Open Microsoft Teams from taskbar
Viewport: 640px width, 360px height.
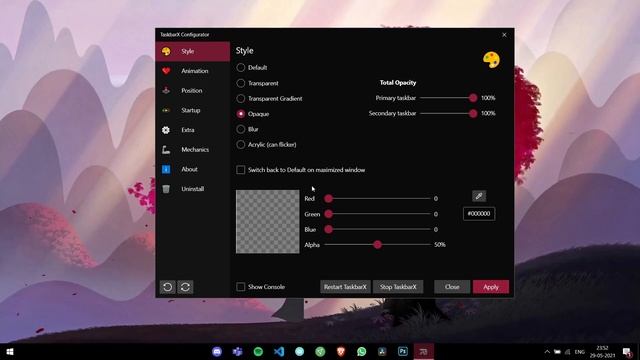[x=238, y=351]
